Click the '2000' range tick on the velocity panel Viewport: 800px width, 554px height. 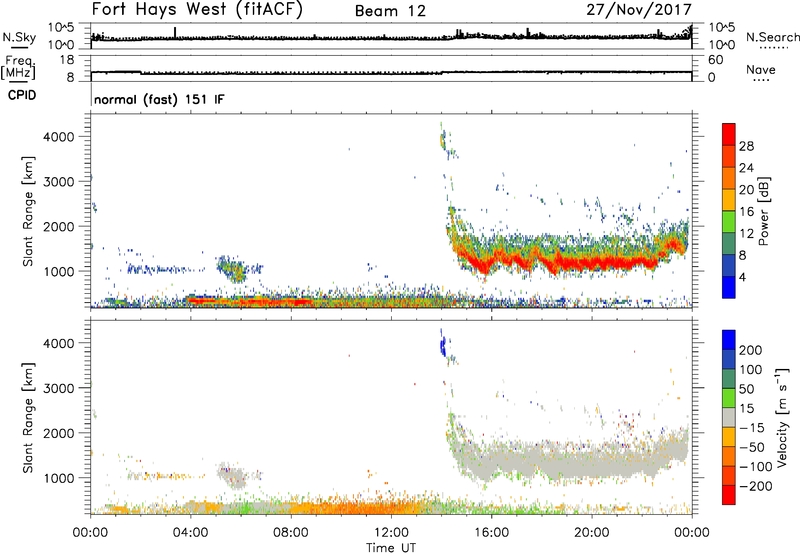click(58, 433)
